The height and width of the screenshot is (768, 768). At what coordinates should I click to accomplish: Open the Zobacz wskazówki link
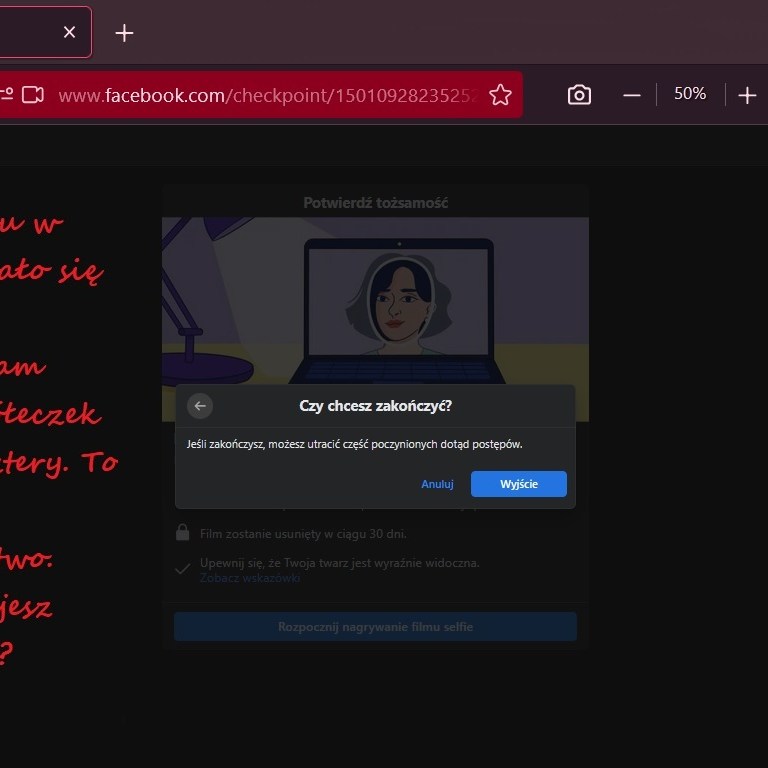coord(249,578)
